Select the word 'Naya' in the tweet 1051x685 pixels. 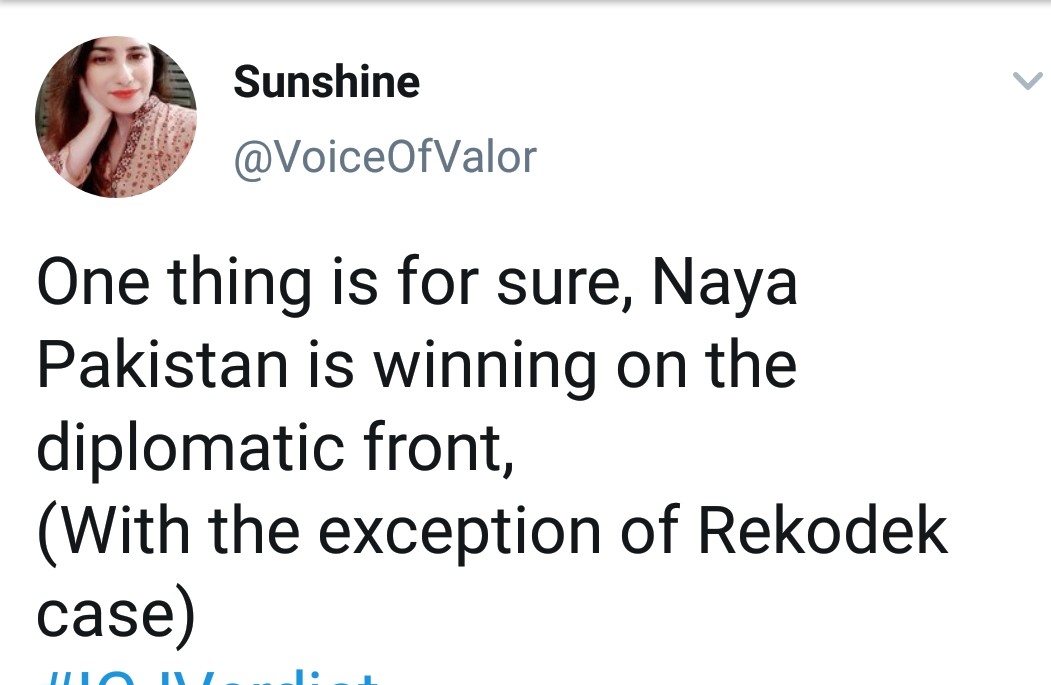tap(725, 283)
